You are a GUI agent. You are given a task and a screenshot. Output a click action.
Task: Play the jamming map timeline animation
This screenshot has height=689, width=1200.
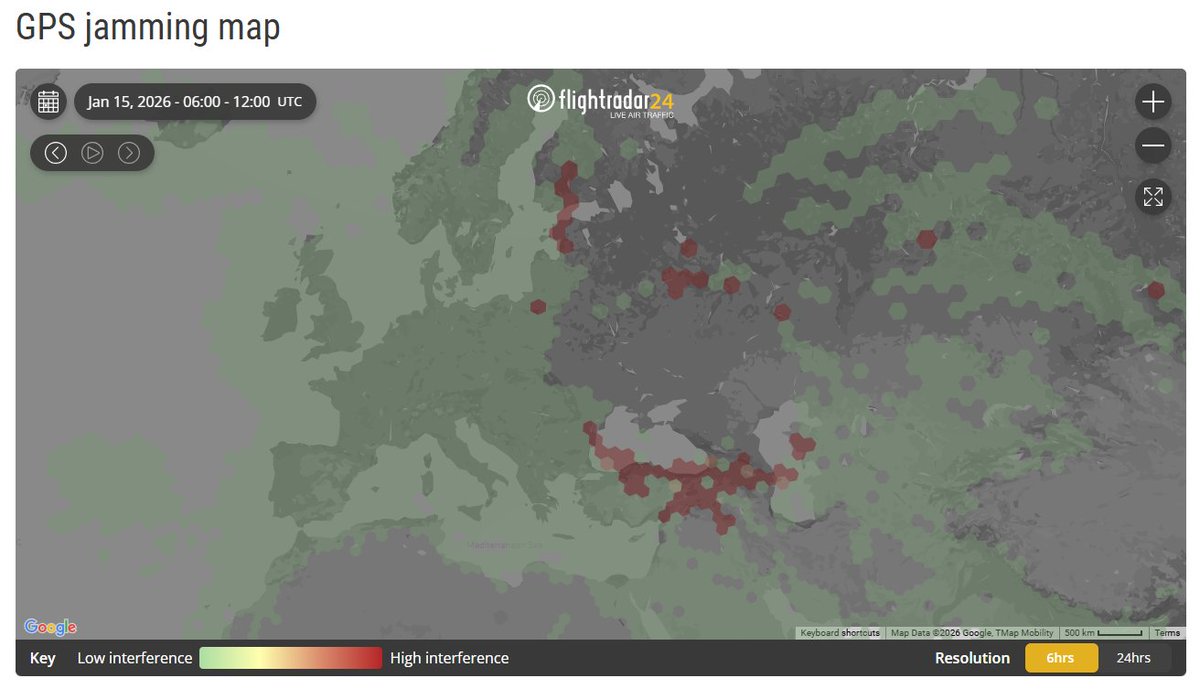pyautogui.click(x=93, y=153)
